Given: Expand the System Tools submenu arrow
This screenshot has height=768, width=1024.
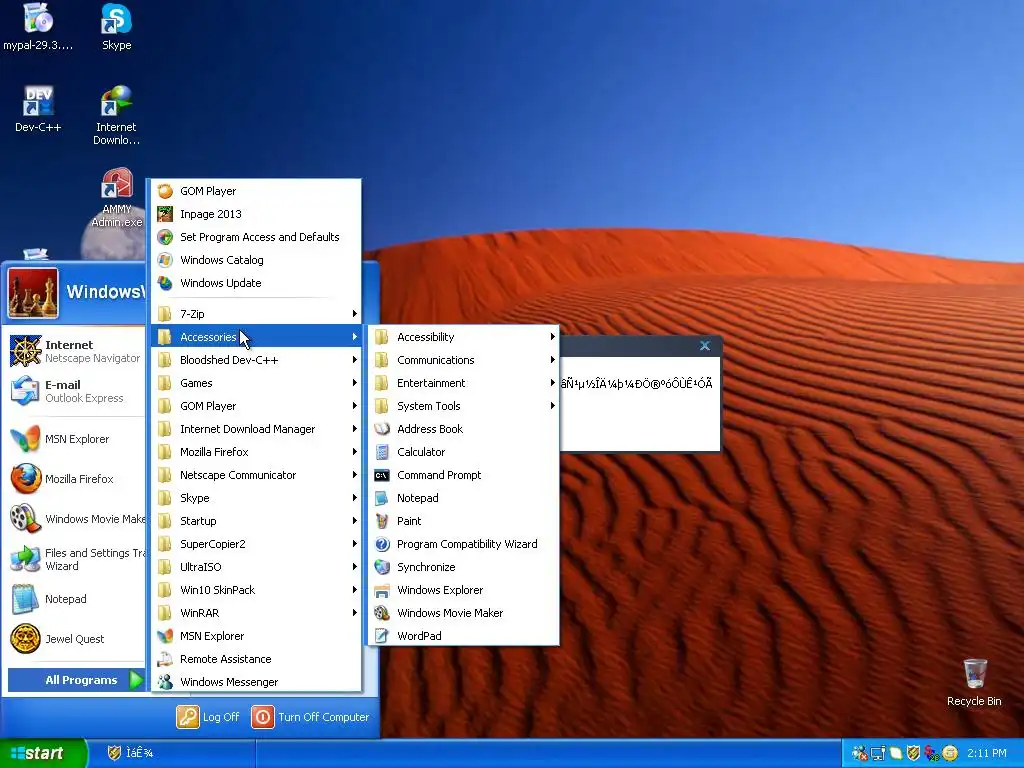Looking at the screenshot, I should click(552, 406).
